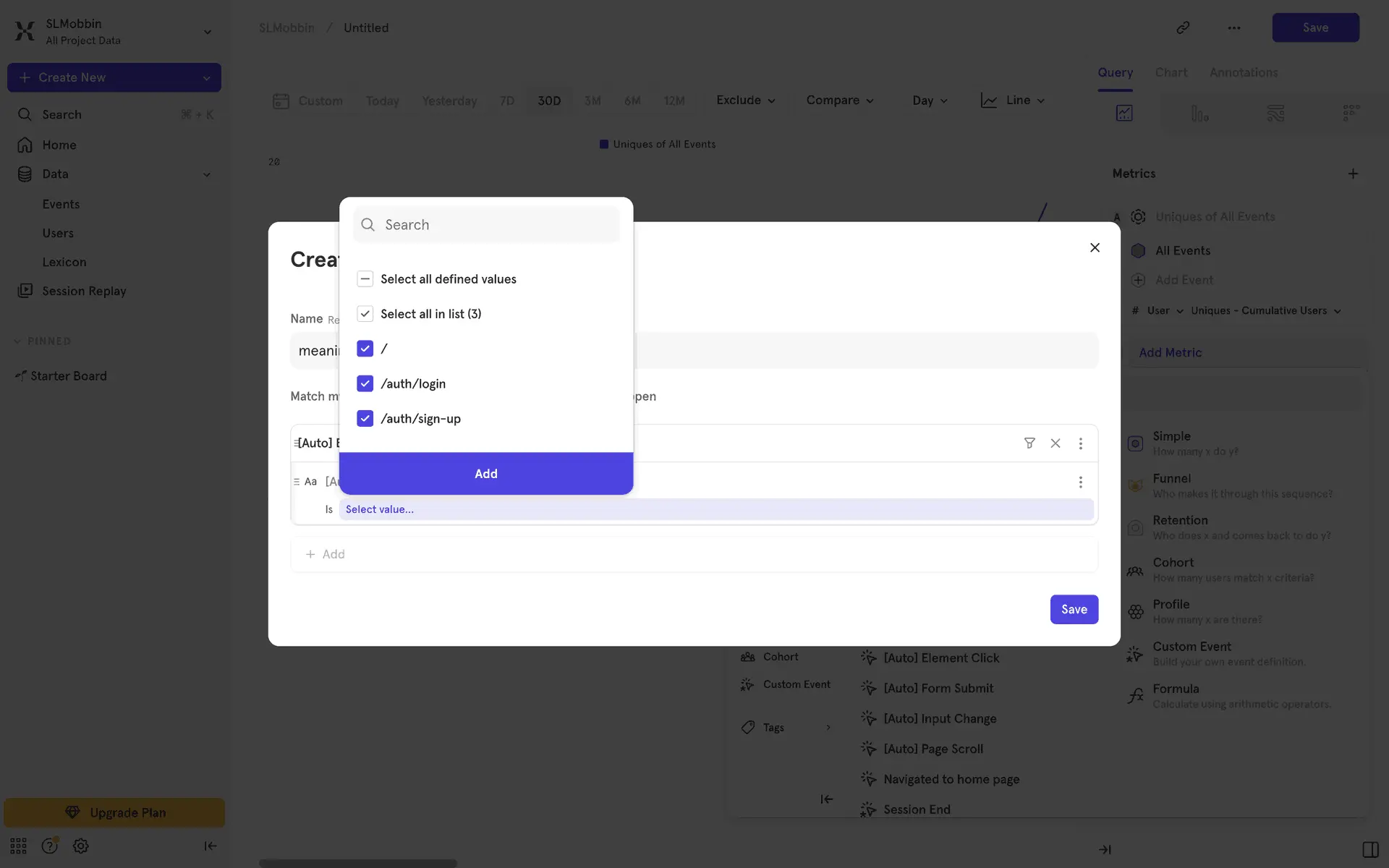Screen dimensions: 1389x868
Task: Open the event row three-dot menu
Action: tap(1081, 443)
